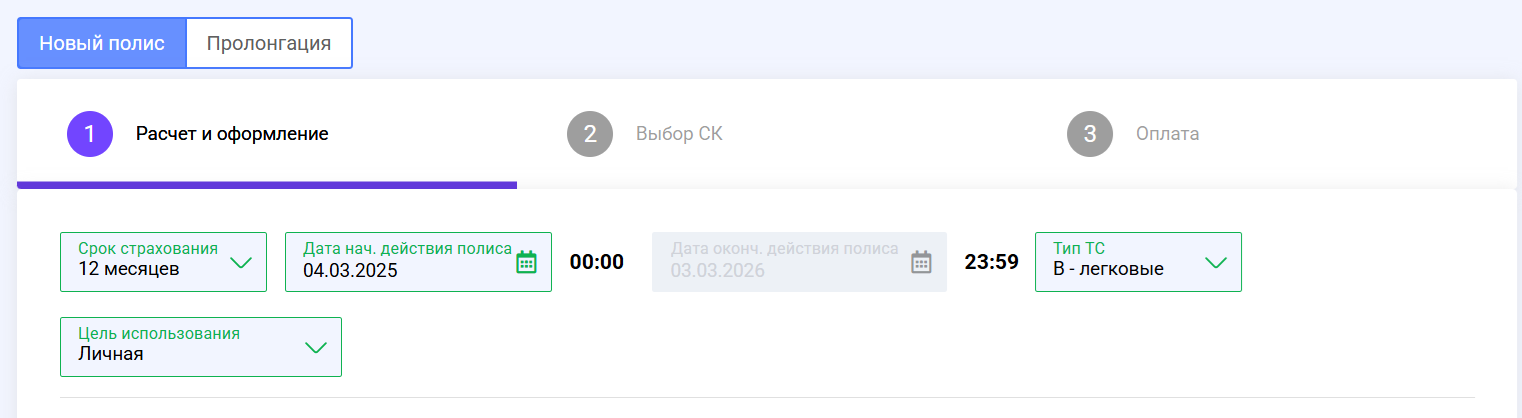Image resolution: width=1522 pixels, height=418 pixels.
Task: Click the В - легковые vehicle type value
Action: coord(1108,269)
